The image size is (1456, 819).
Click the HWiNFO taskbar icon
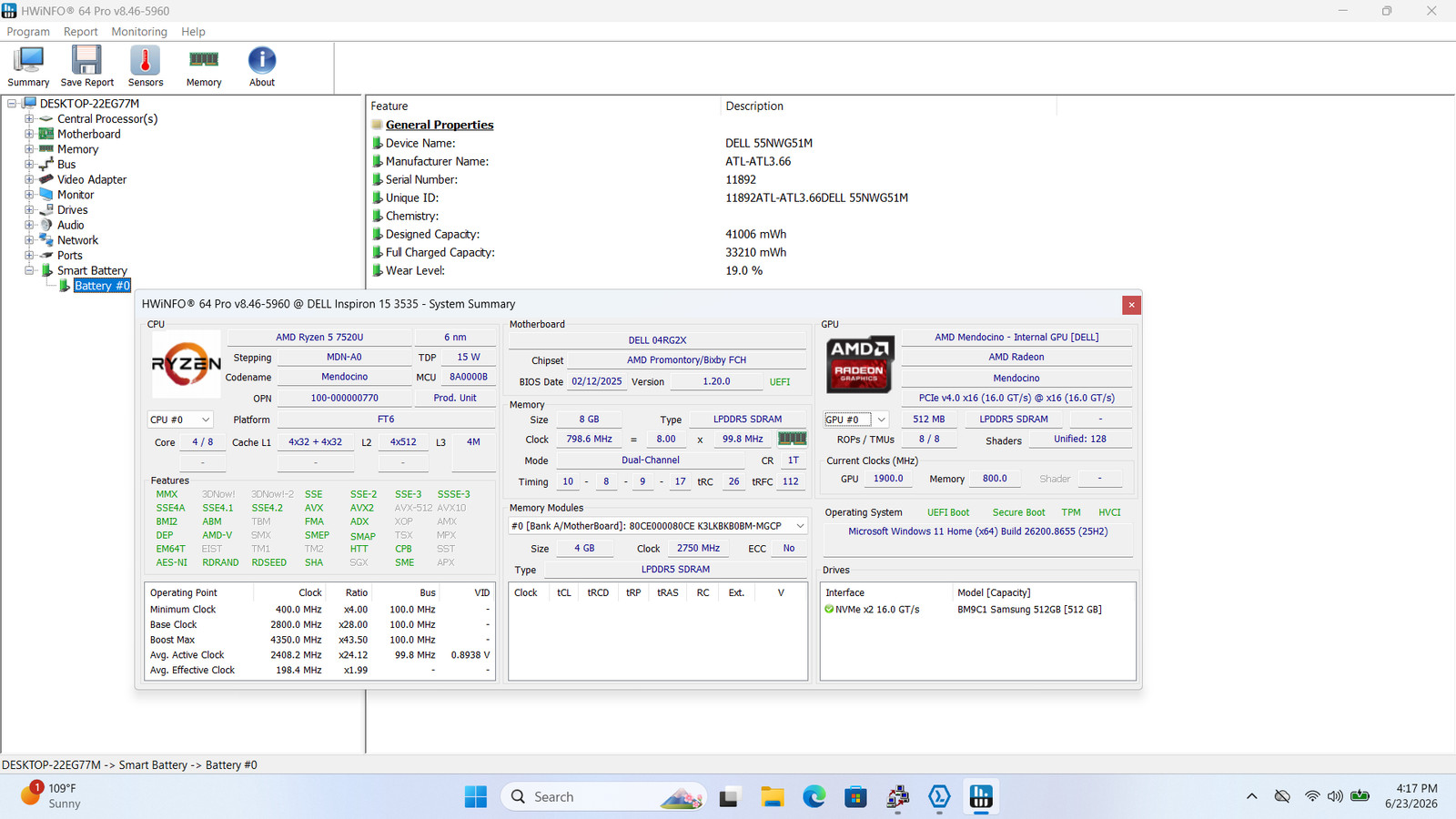981,797
